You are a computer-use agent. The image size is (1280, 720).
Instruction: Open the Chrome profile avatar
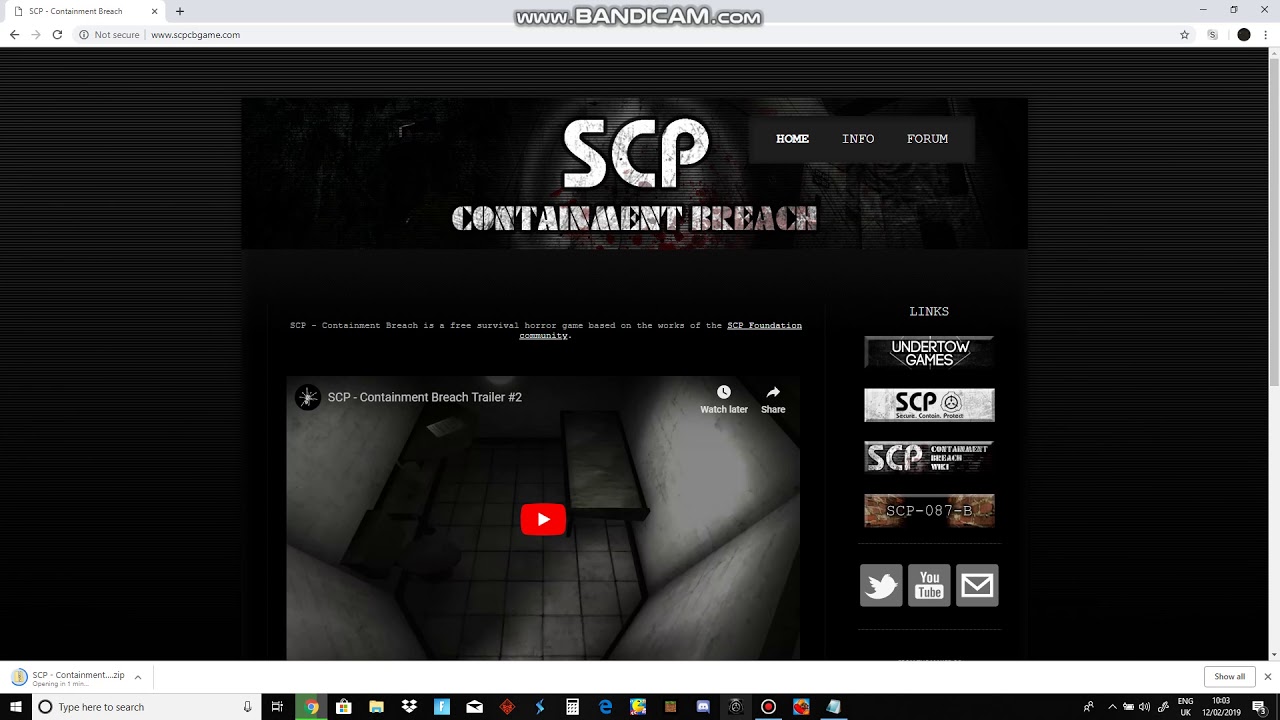point(1244,35)
